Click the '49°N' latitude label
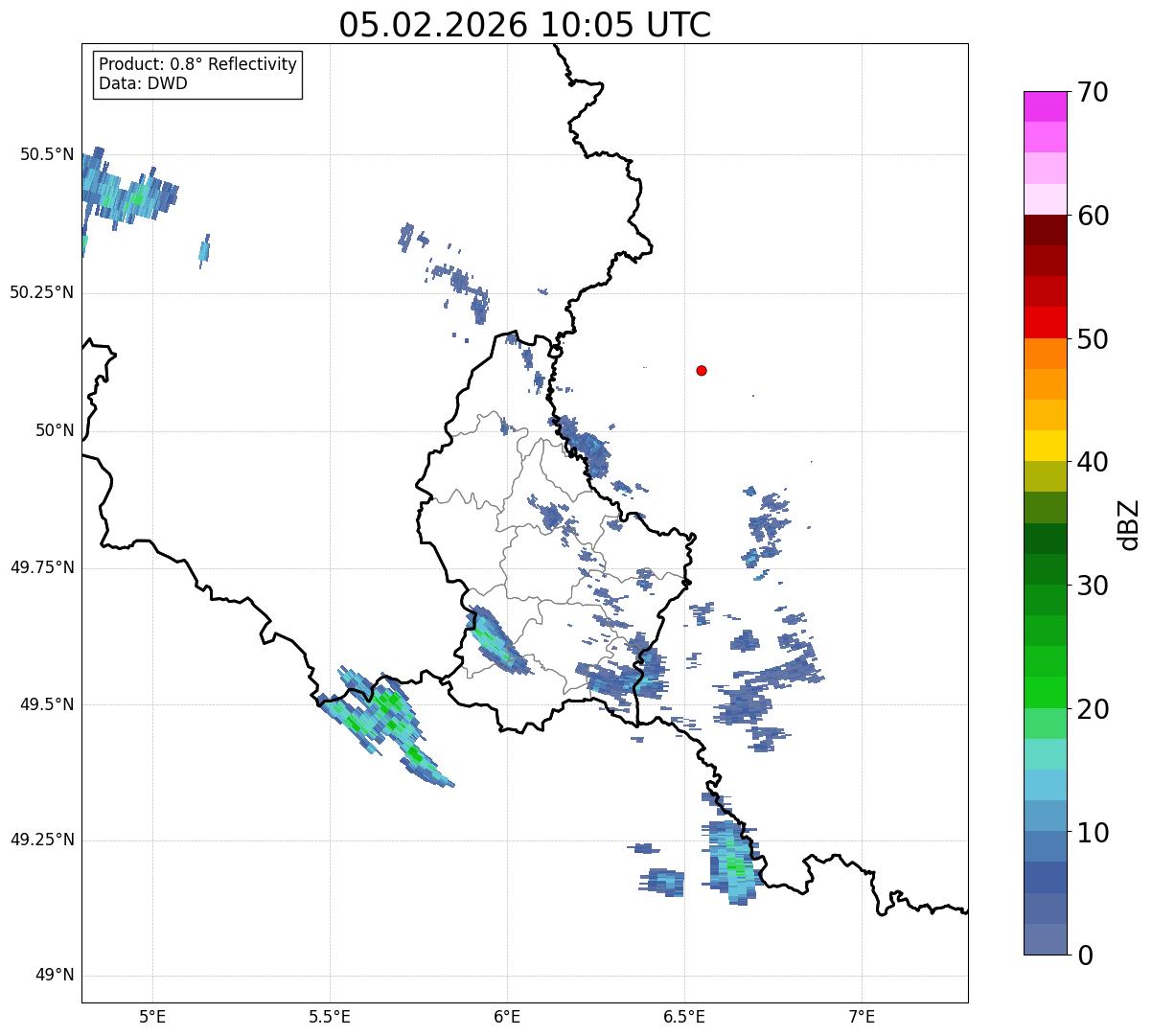Image resolution: width=1152 pixels, height=1036 pixels. click(55, 976)
